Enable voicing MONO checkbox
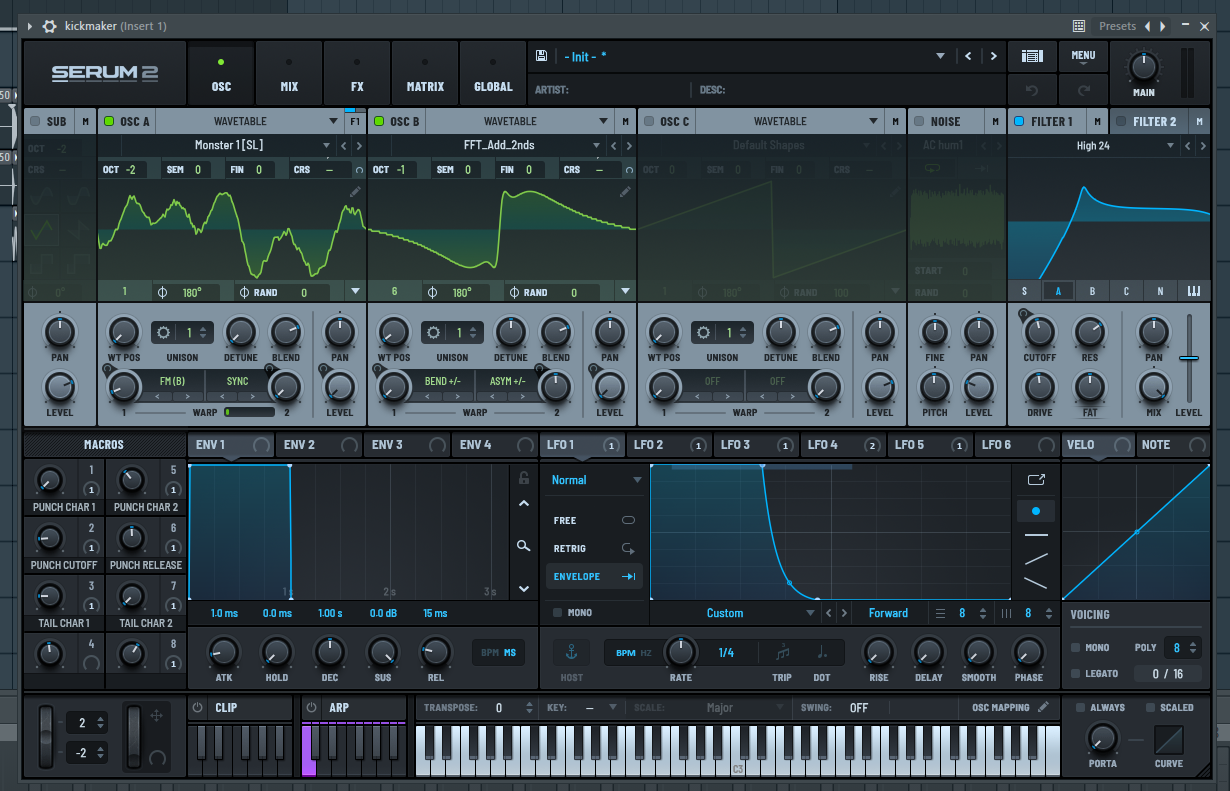1230x791 pixels. click(1075, 648)
